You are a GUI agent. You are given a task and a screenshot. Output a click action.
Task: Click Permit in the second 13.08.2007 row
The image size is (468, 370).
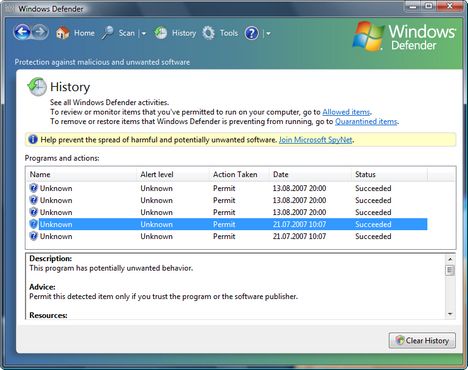pyautogui.click(x=224, y=200)
